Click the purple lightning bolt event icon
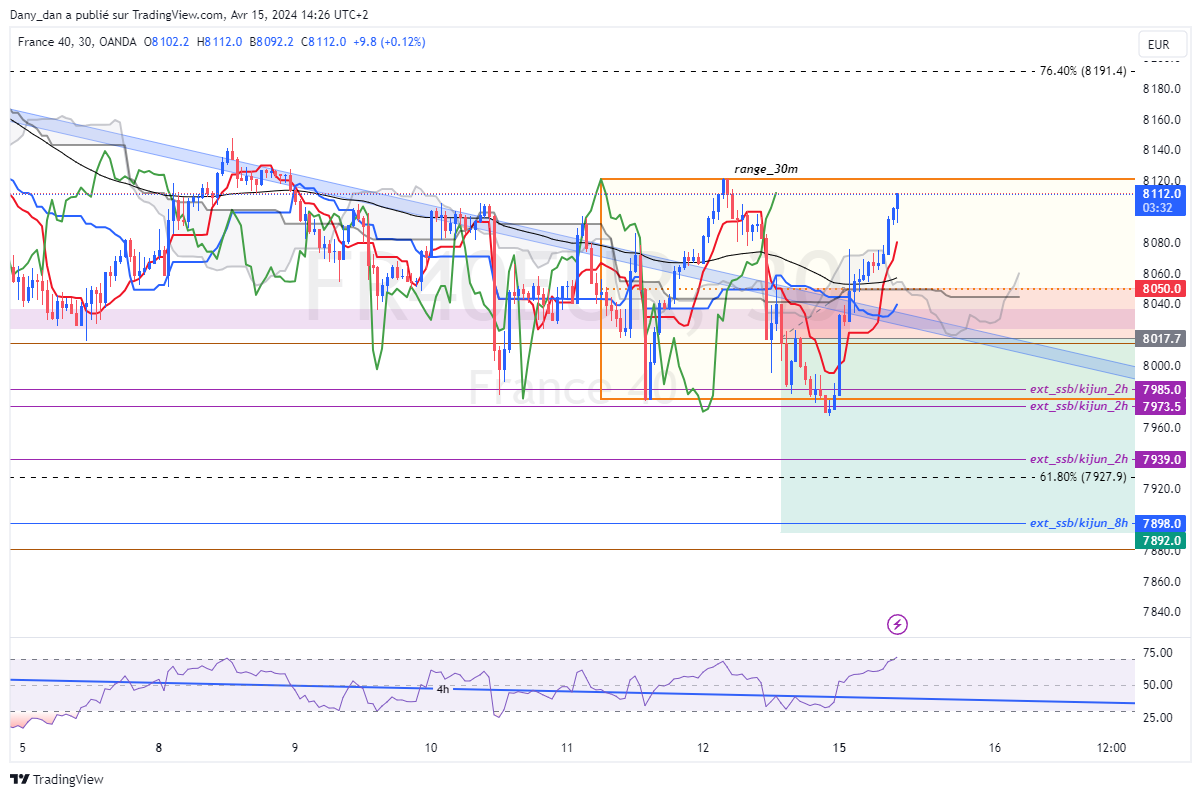This screenshot has height=797, width=1201. [897, 625]
